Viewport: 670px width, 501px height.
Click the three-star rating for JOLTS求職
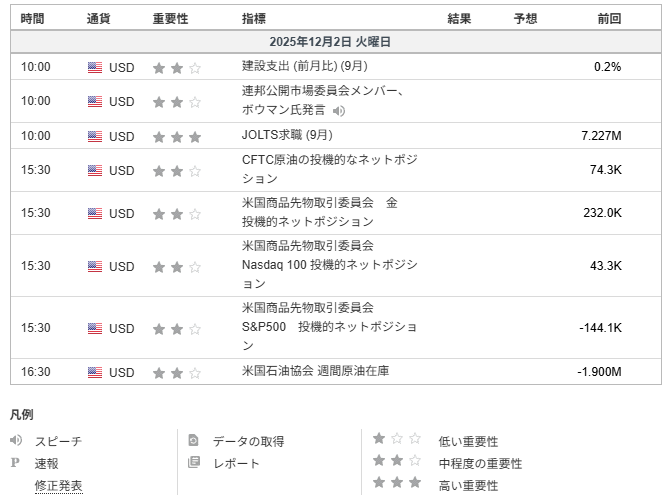click(176, 137)
